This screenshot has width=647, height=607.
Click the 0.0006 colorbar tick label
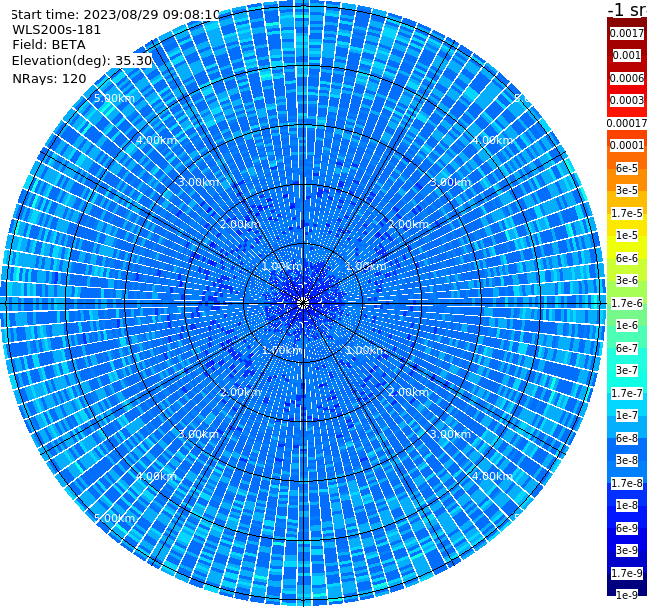(626, 78)
